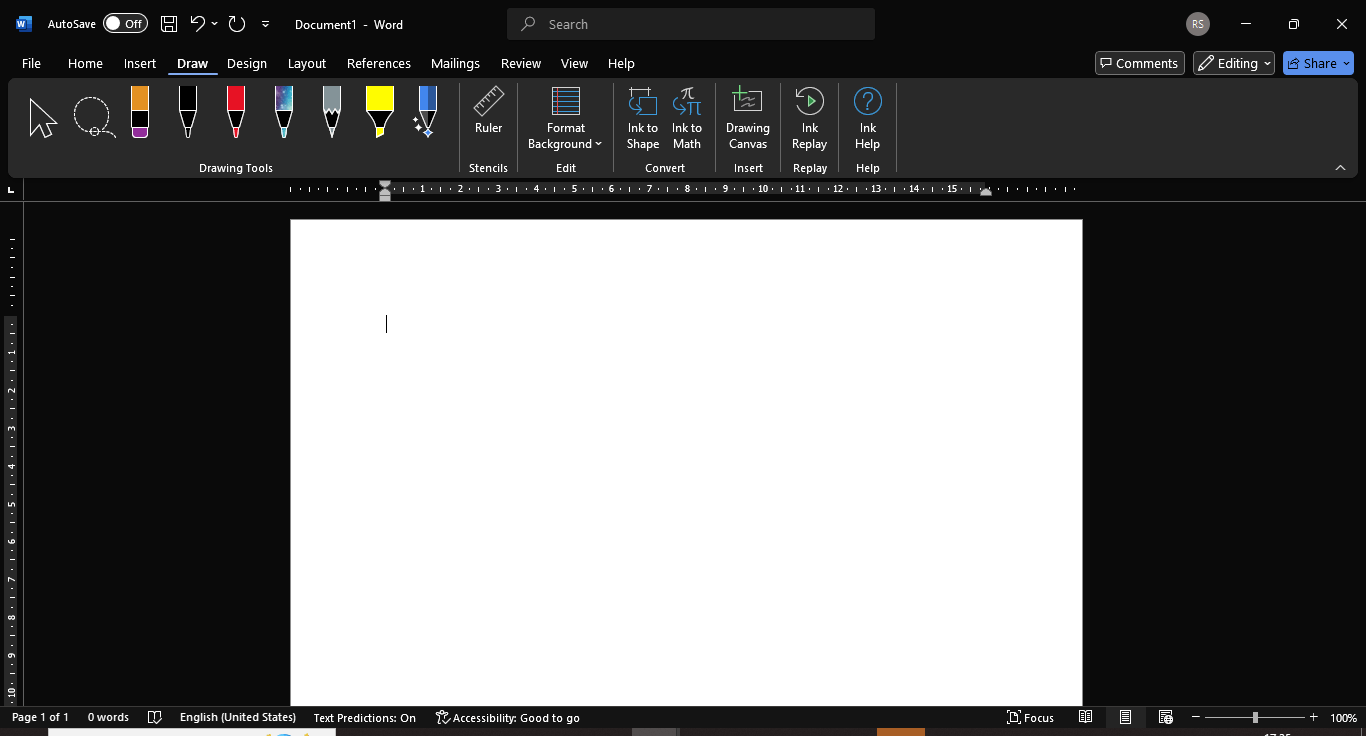Toggle the Ruler stencil

tap(488, 110)
